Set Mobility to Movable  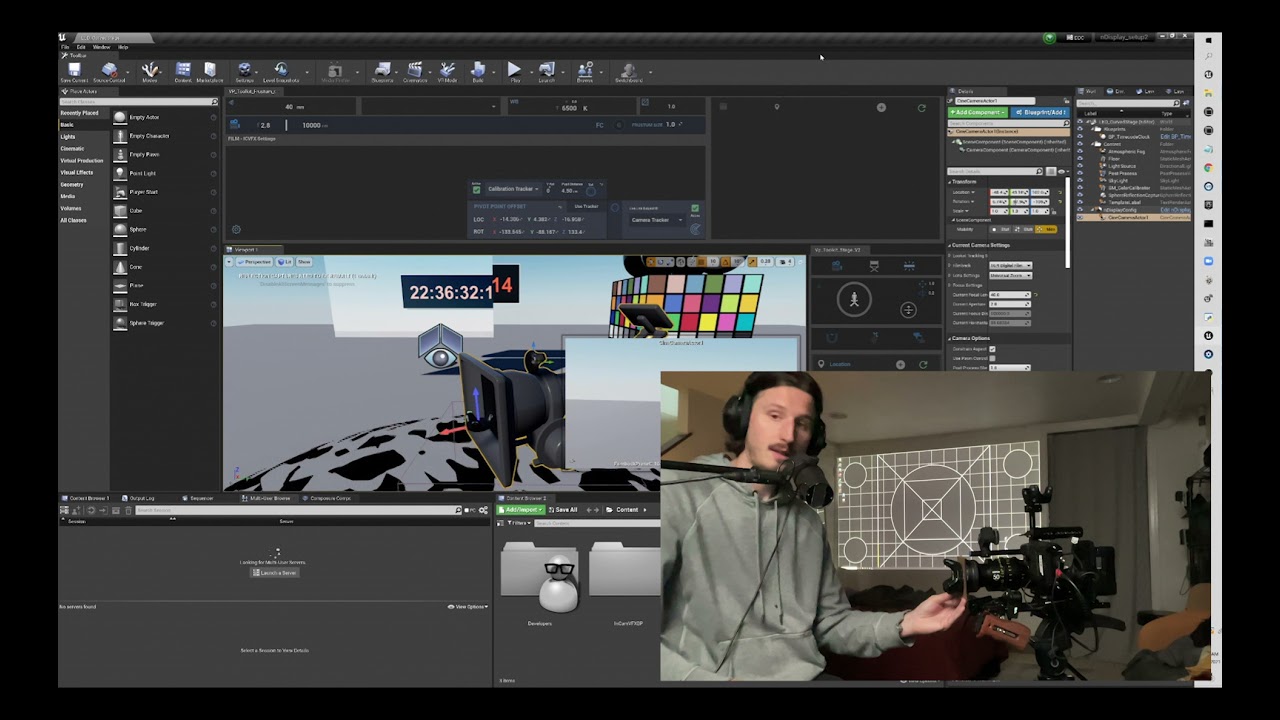(1044, 229)
